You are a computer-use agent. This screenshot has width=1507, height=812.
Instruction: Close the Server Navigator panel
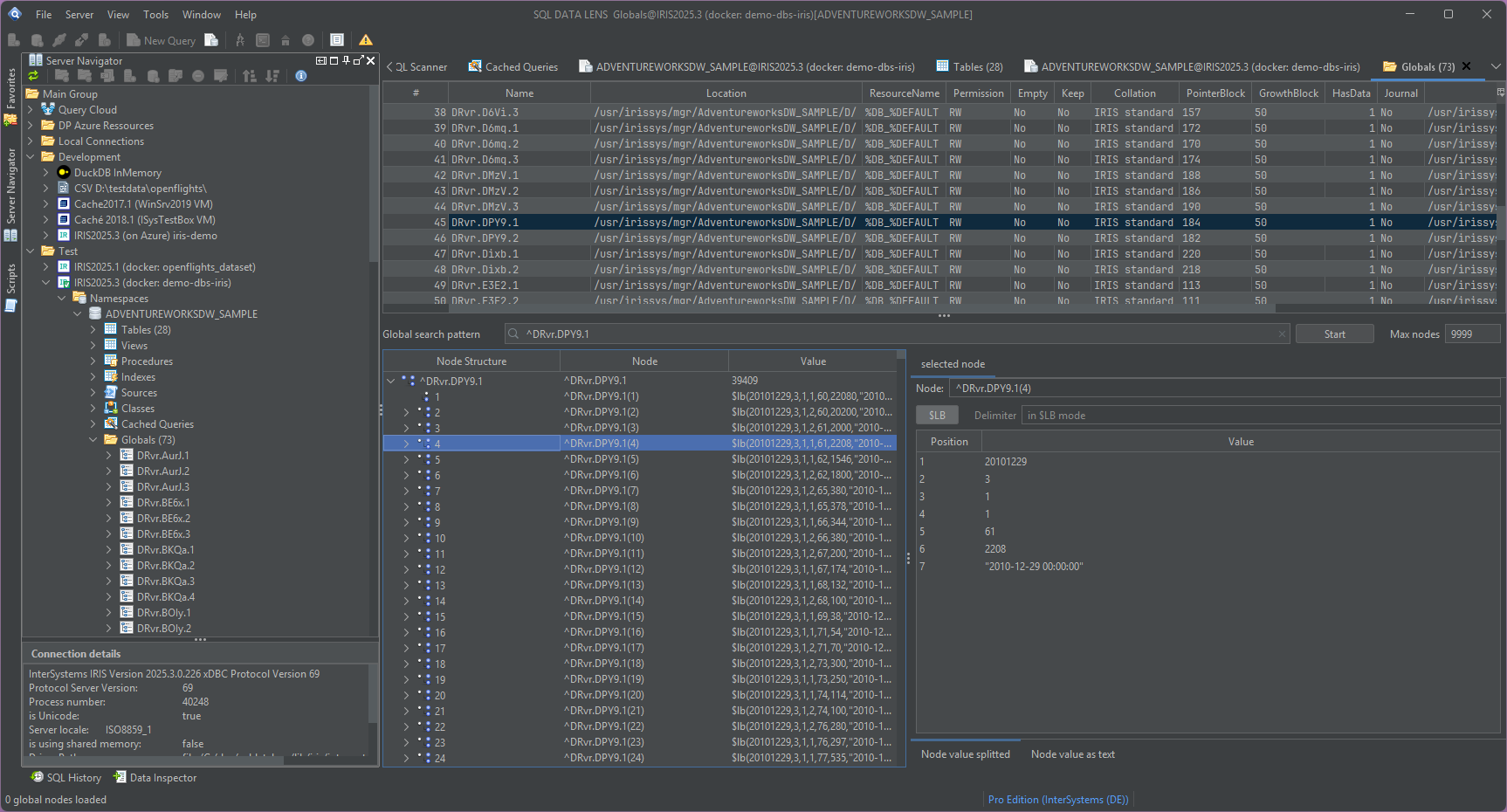[370, 60]
